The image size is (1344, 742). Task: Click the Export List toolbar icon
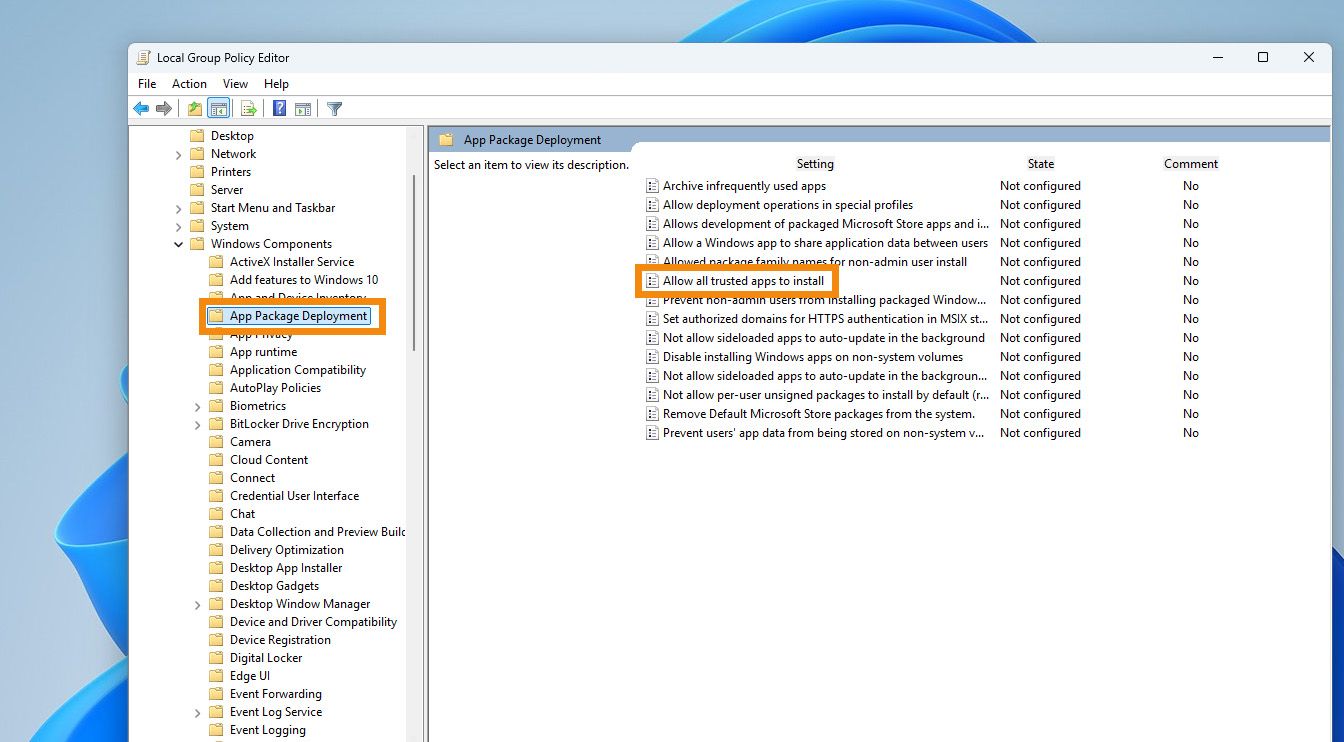coord(248,108)
